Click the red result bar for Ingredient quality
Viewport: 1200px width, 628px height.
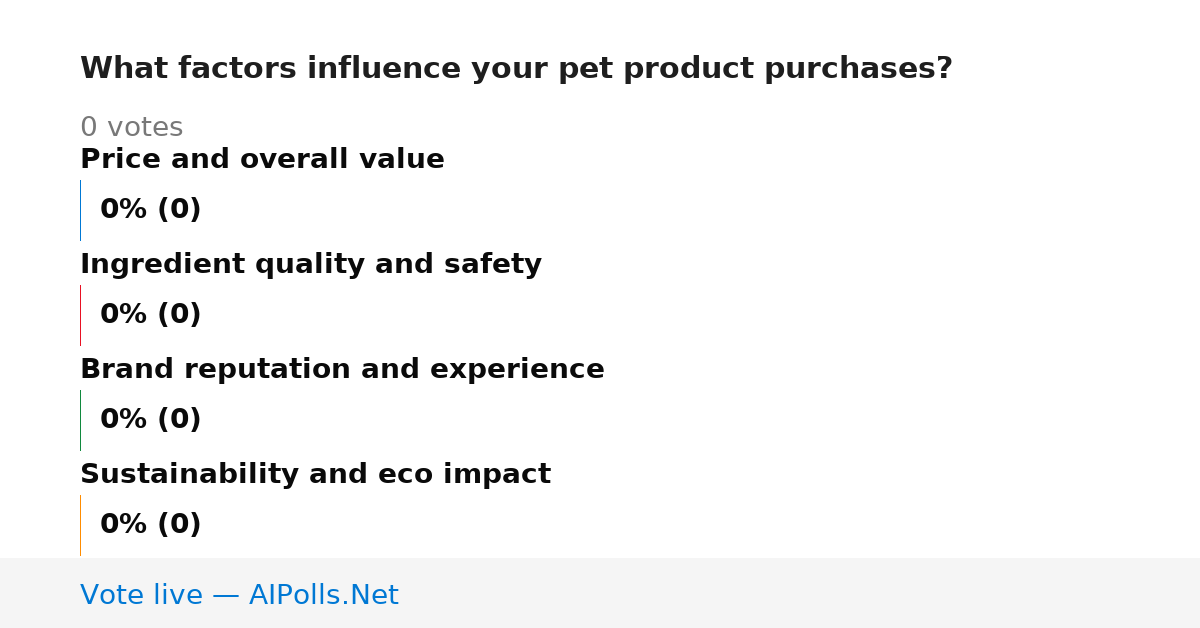(81, 315)
